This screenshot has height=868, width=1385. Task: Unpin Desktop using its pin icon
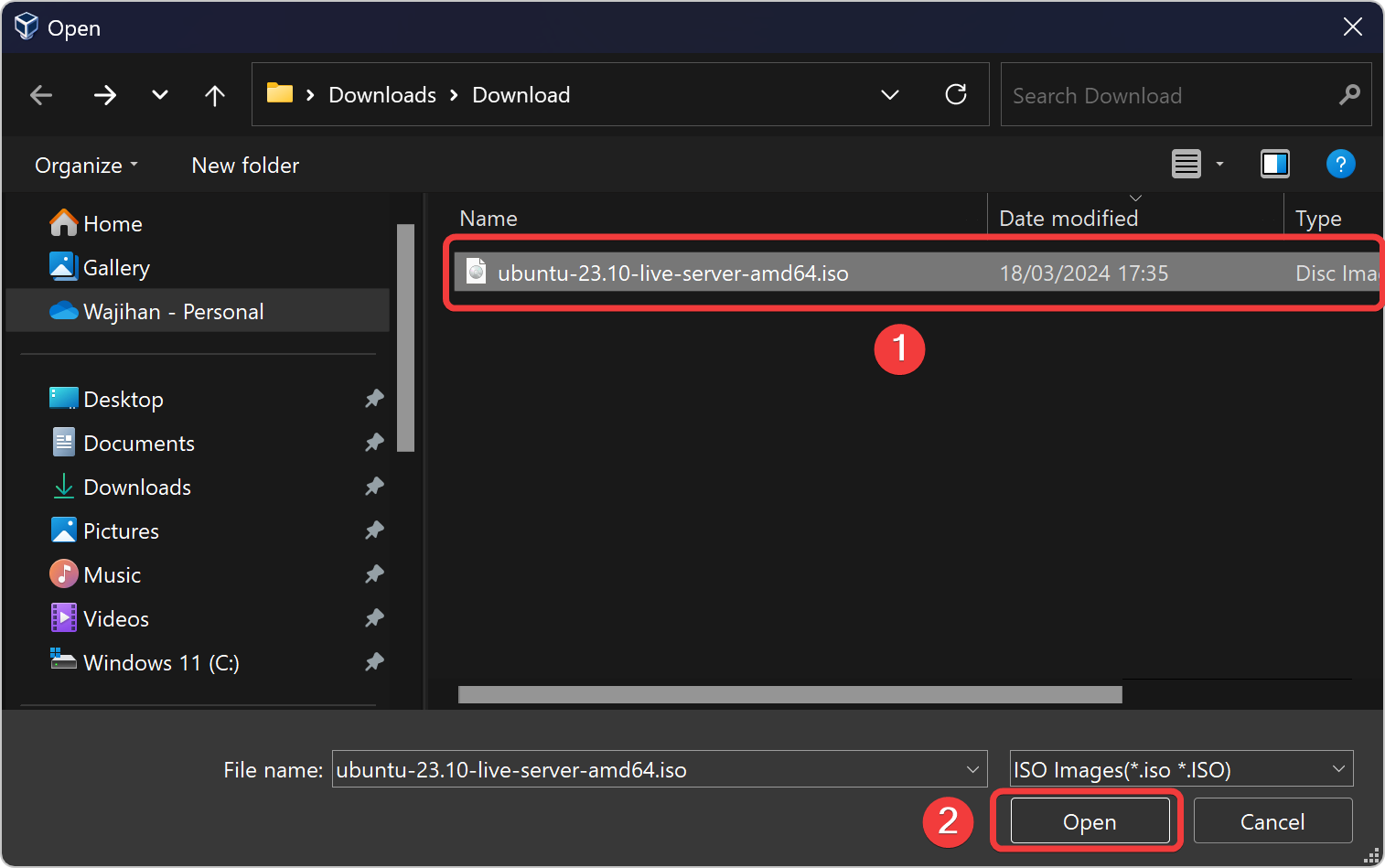(374, 399)
